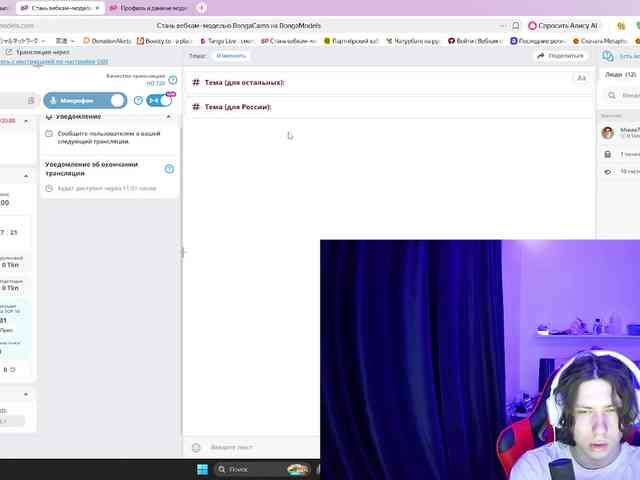Screen dimensions: 640x480
Task: Toggle the Микрофон microphone switch
Action: (x=118, y=100)
